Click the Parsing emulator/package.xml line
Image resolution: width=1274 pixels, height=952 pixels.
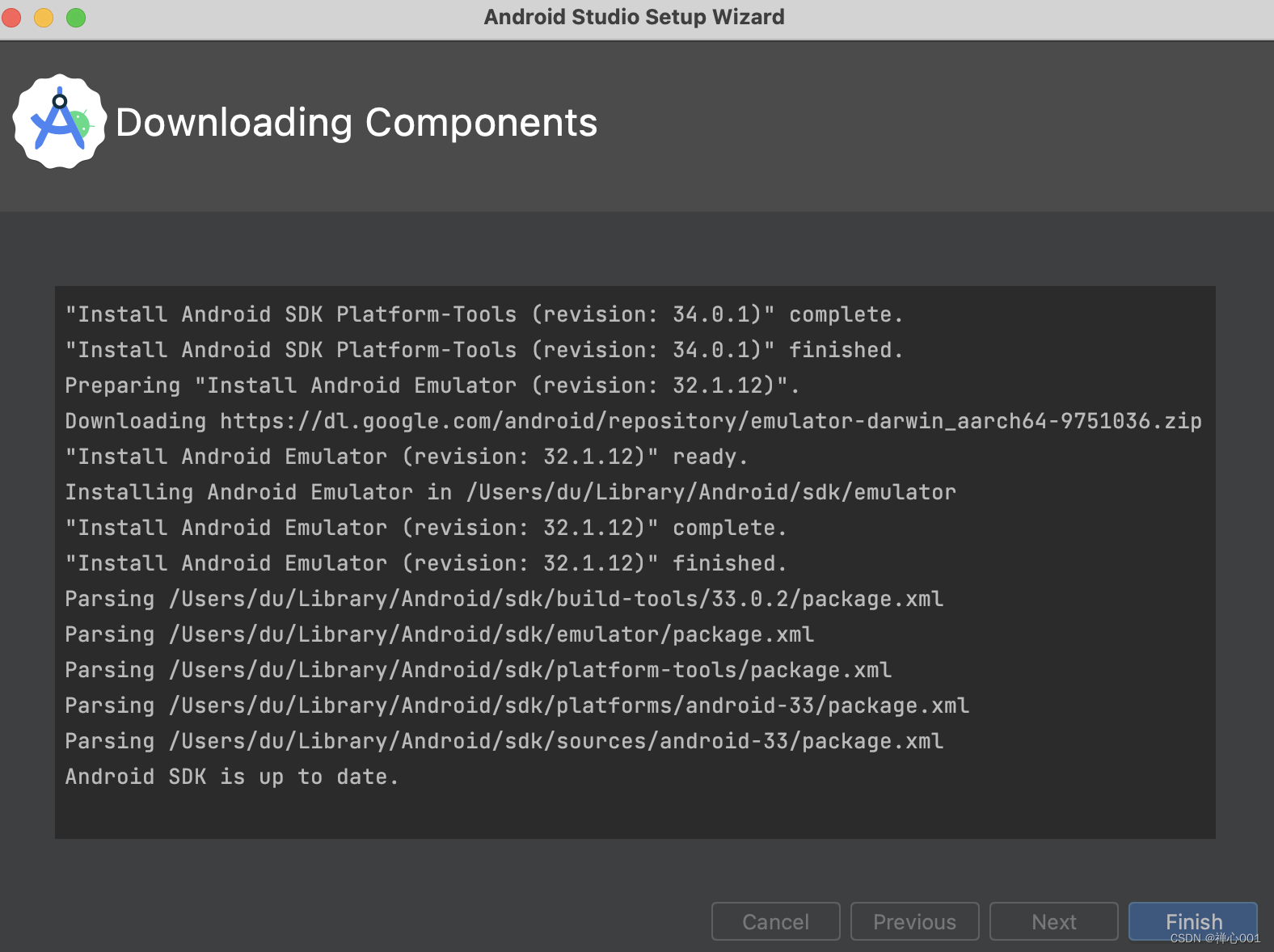point(440,634)
